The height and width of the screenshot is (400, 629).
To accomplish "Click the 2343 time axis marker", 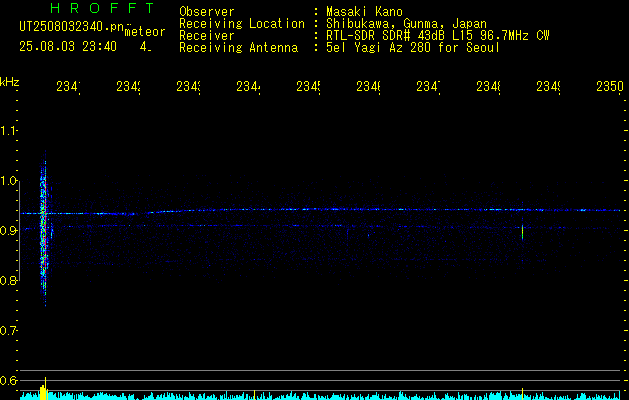I will point(189,86).
